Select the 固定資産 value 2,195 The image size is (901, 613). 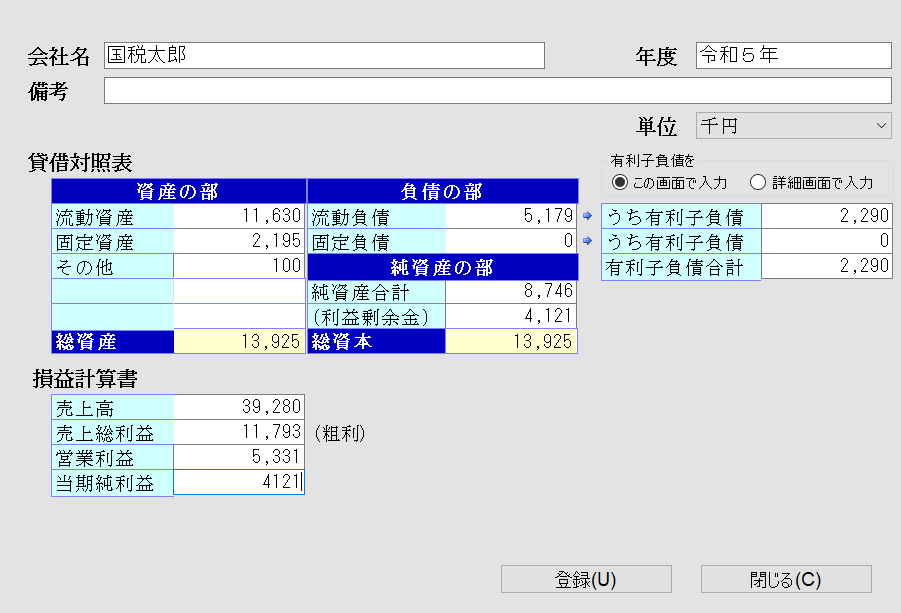(x=240, y=240)
